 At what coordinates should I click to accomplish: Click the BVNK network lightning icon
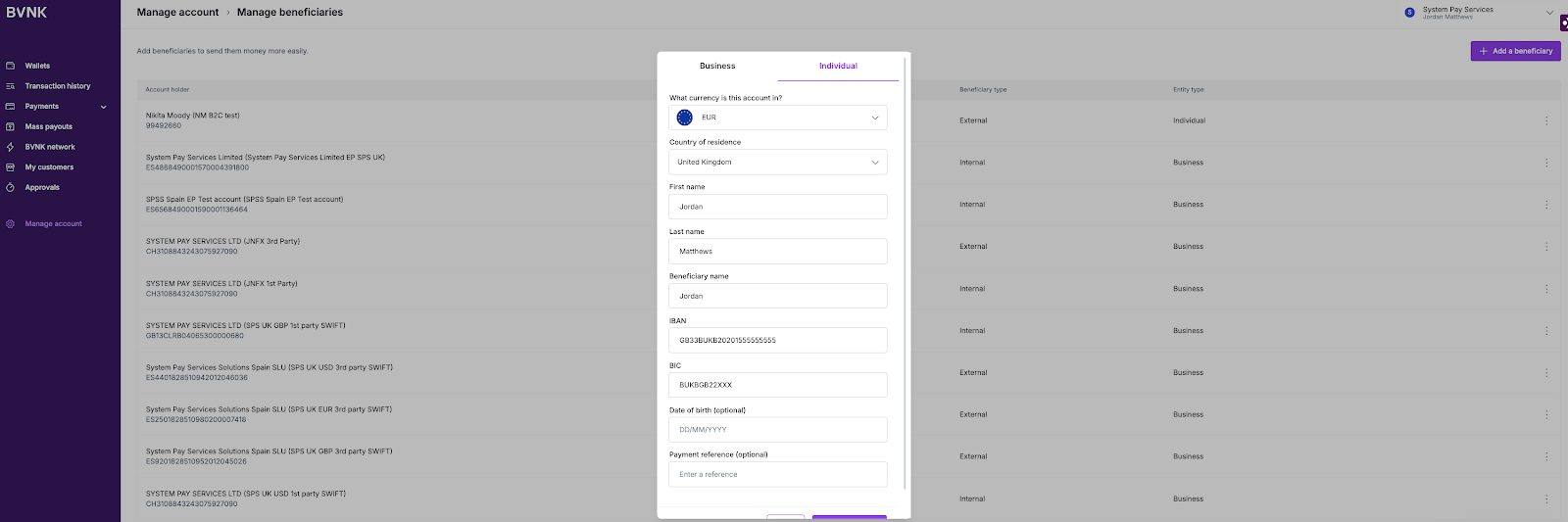click(x=11, y=147)
